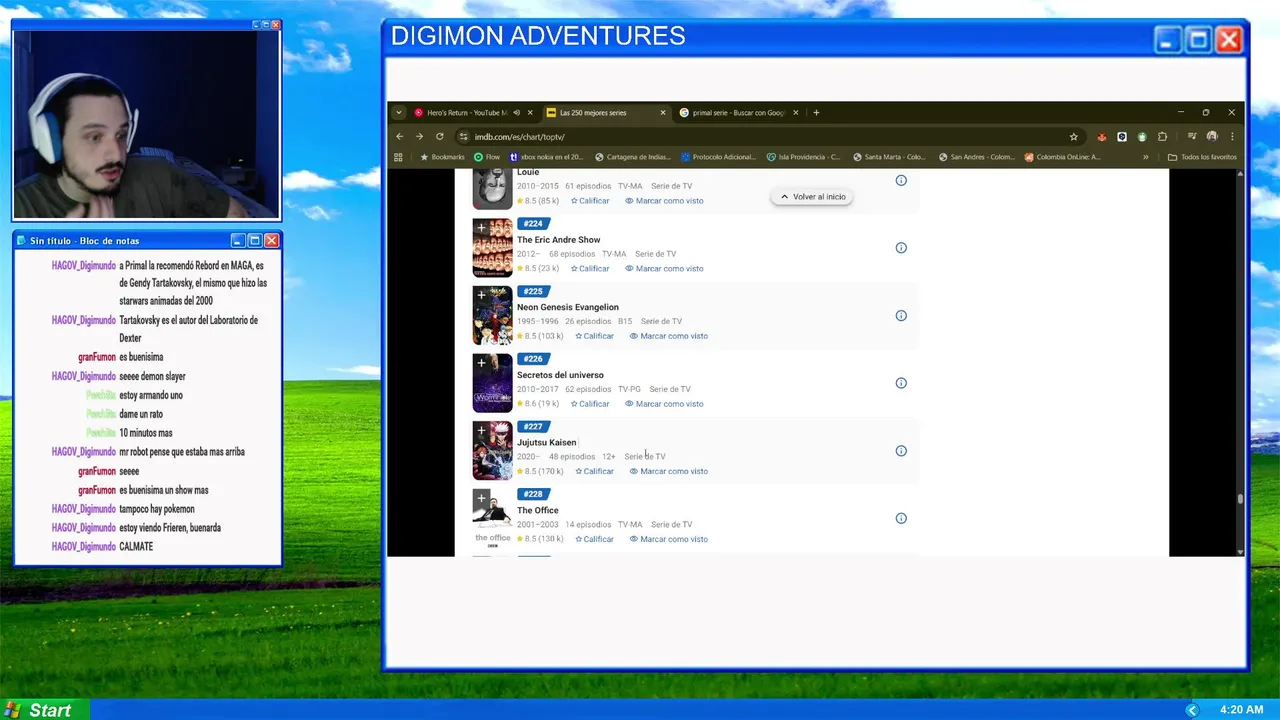The image size is (1280, 720).
Task: Add Neon Genesis Evangelion to watchlist
Action: pos(481,295)
